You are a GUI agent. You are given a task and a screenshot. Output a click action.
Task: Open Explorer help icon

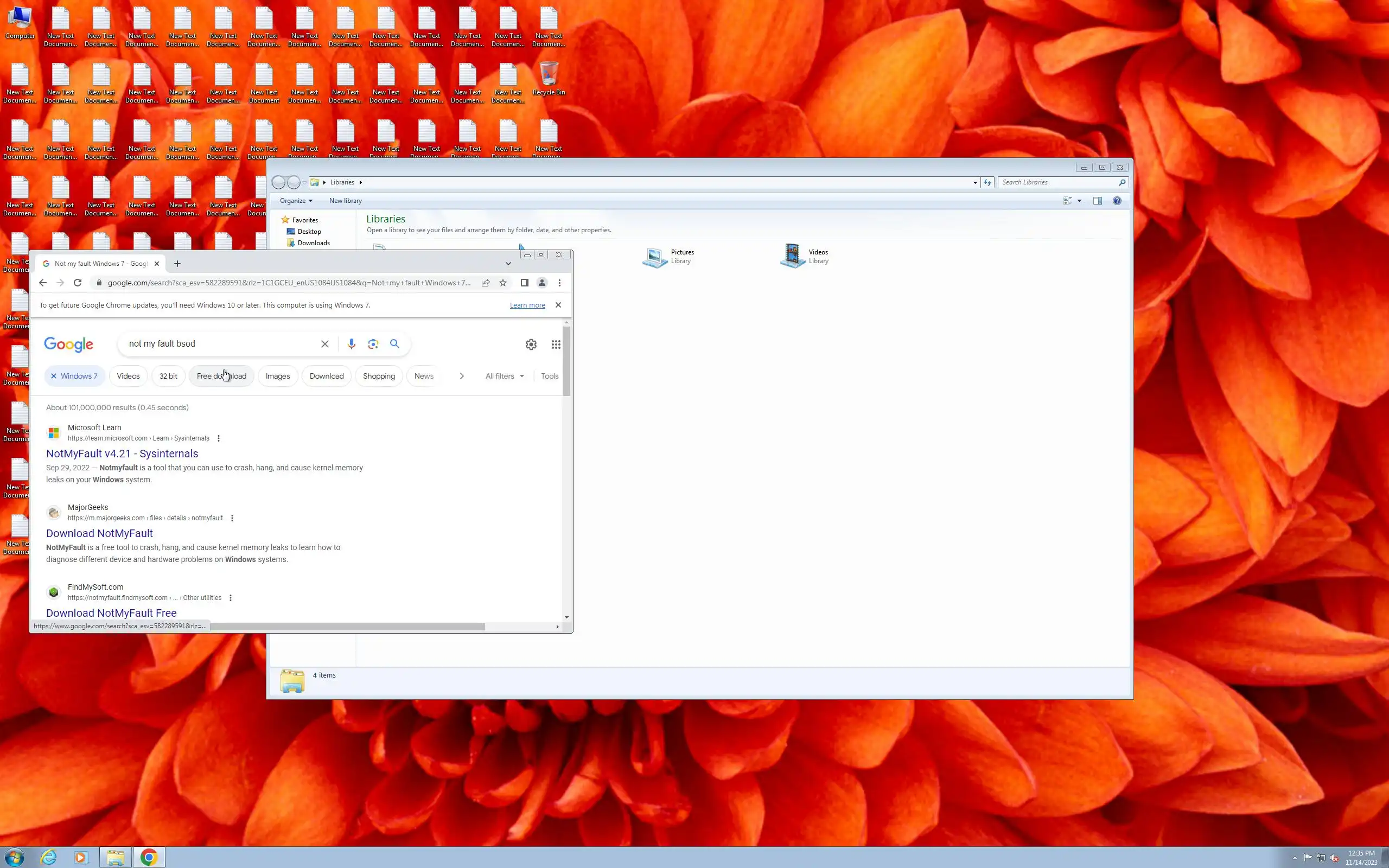point(1117,201)
